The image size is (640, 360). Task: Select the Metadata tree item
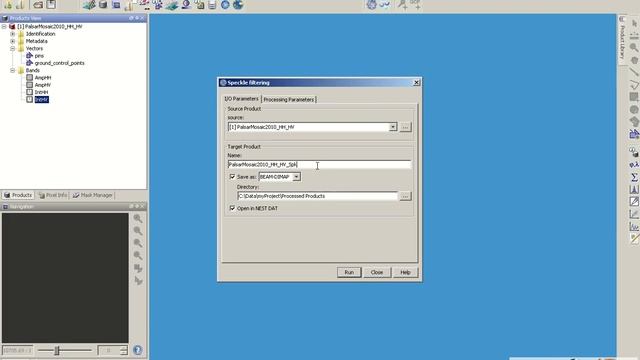pyautogui.click(x=37, y=41)
